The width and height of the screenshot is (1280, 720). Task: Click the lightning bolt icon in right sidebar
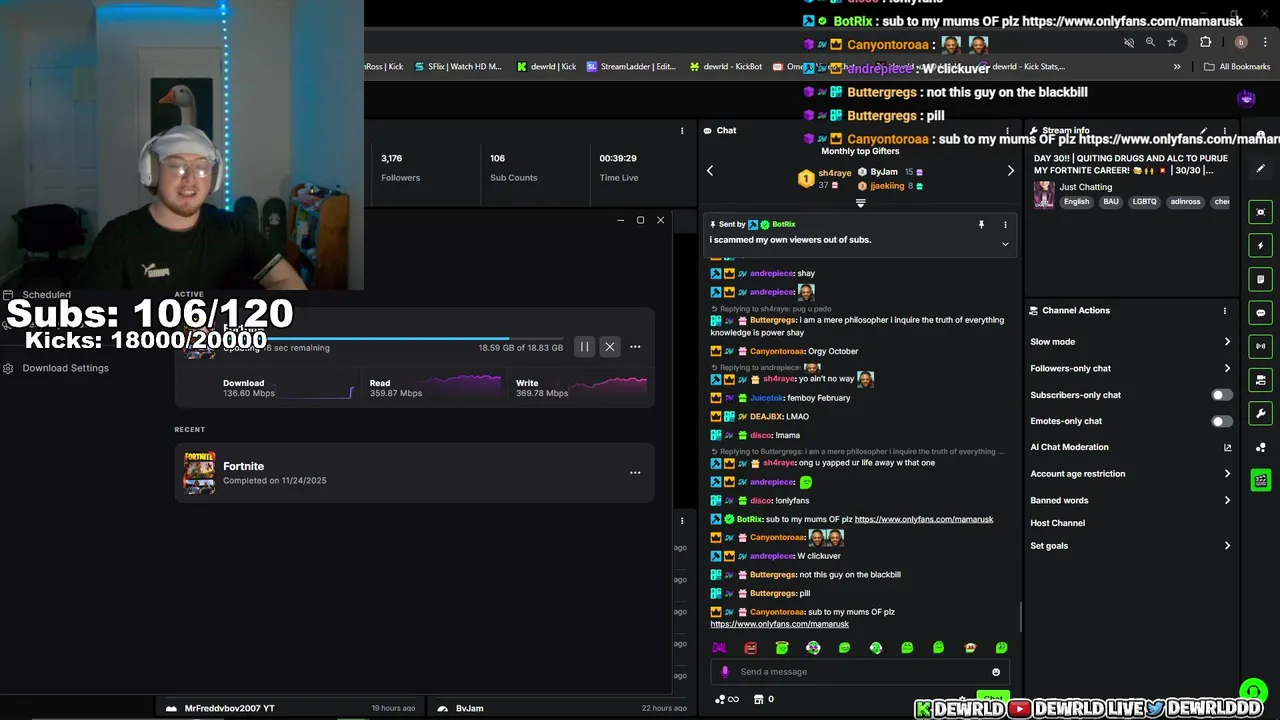1261,246
